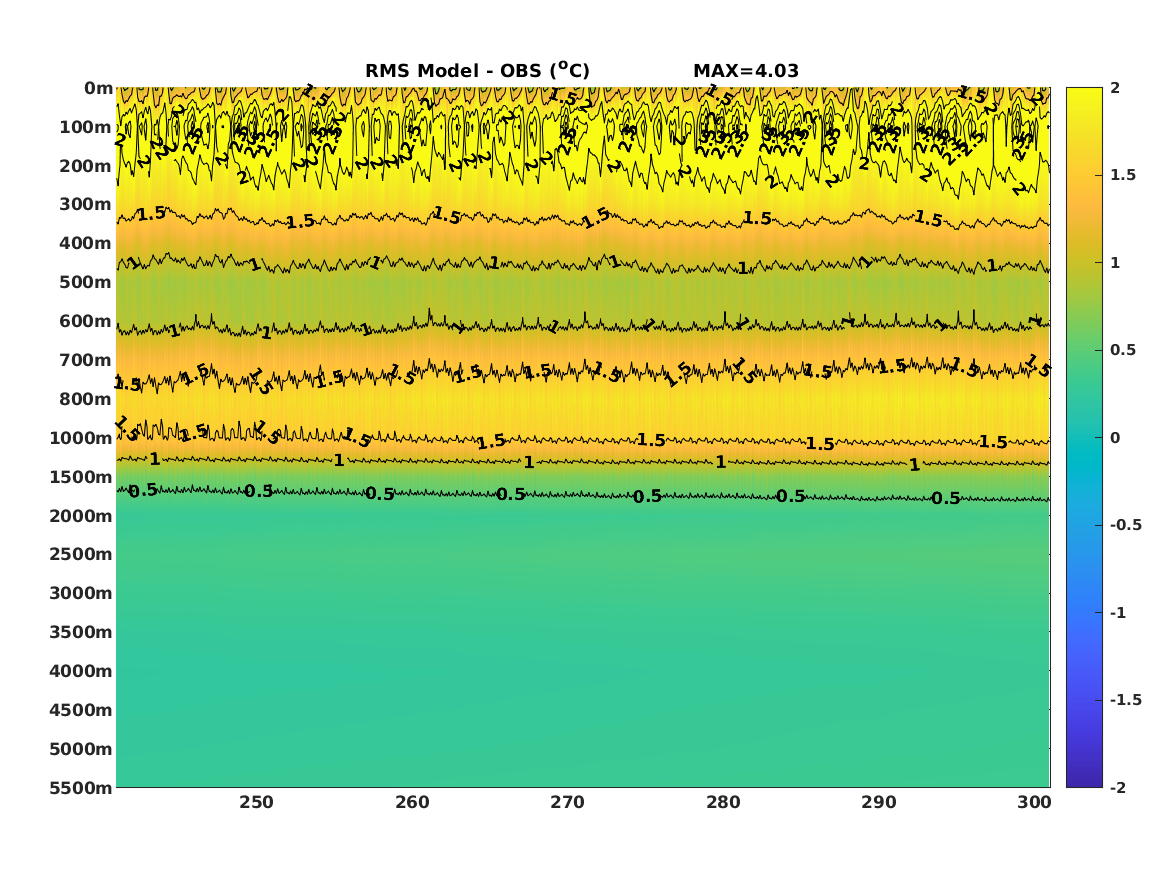The image size is (1167, 875).
Task: Click the x-axis tick label '260'
Action: click(x=412, y=802)
